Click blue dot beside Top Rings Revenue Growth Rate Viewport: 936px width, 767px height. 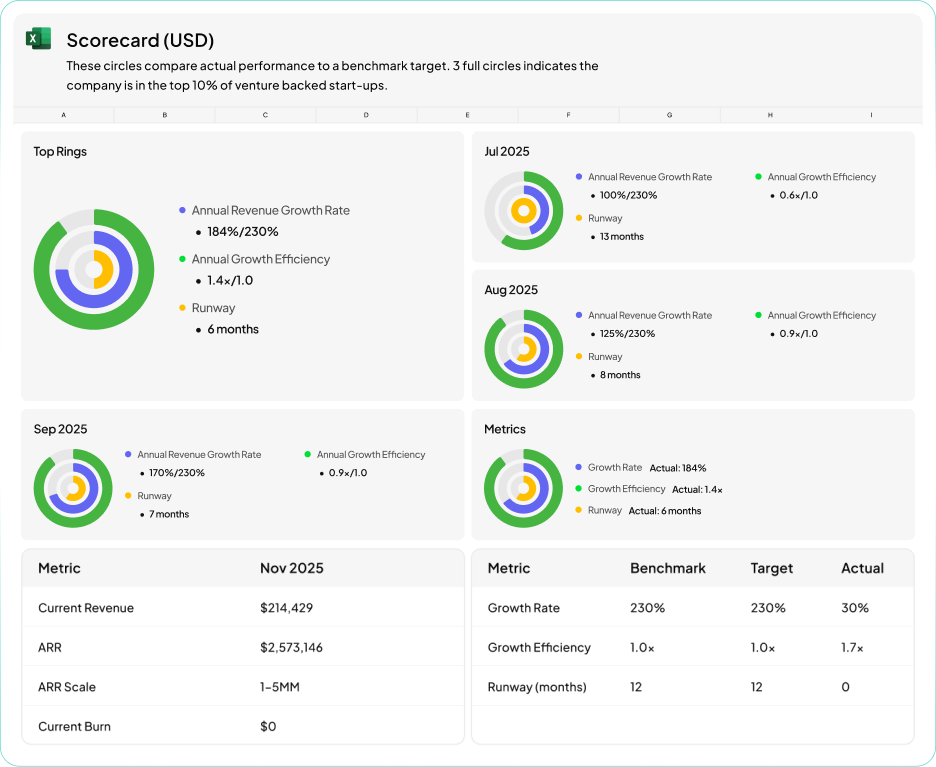point(182,210)
